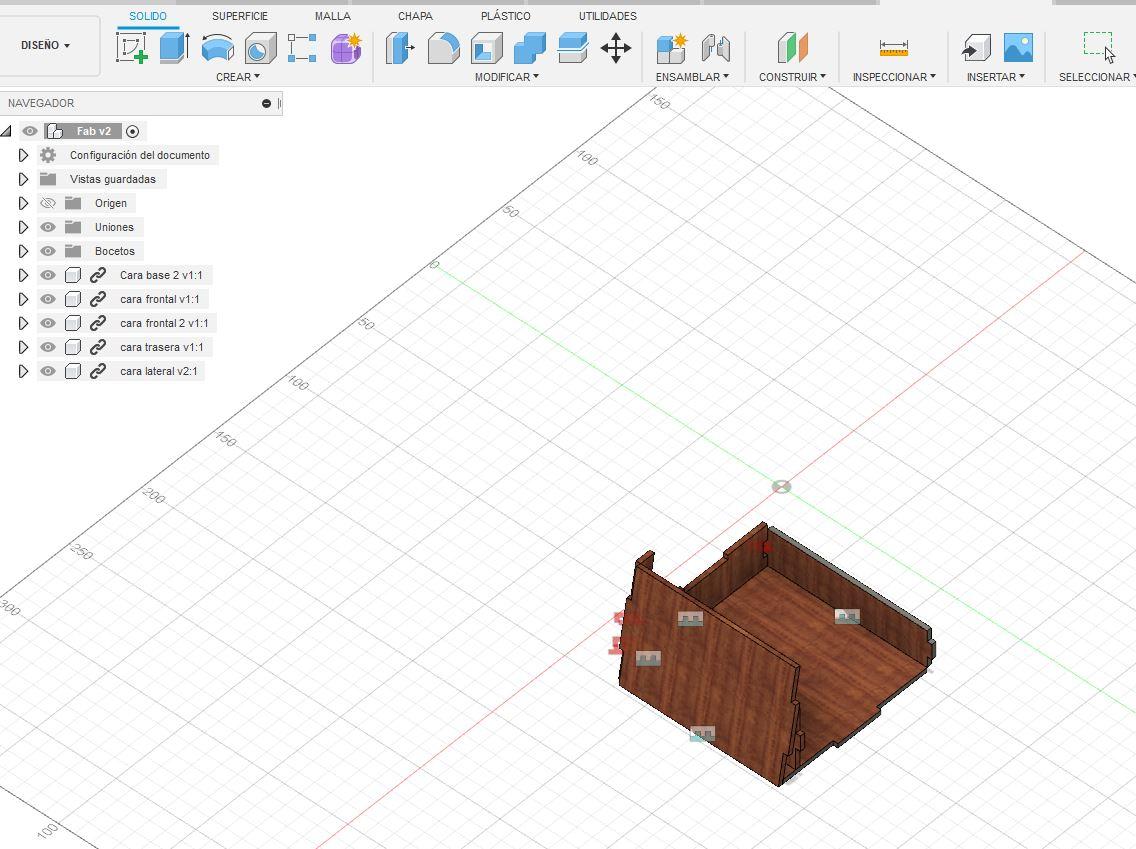
Task: Collapse the Fab v2 root tree node
Action: pos(7,131)
